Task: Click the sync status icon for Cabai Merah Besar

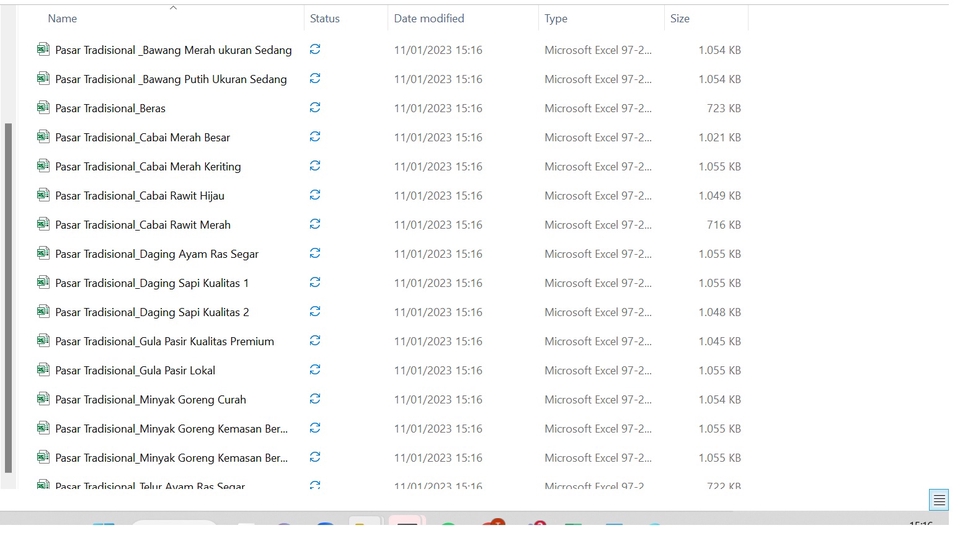Action: (315, 136)
